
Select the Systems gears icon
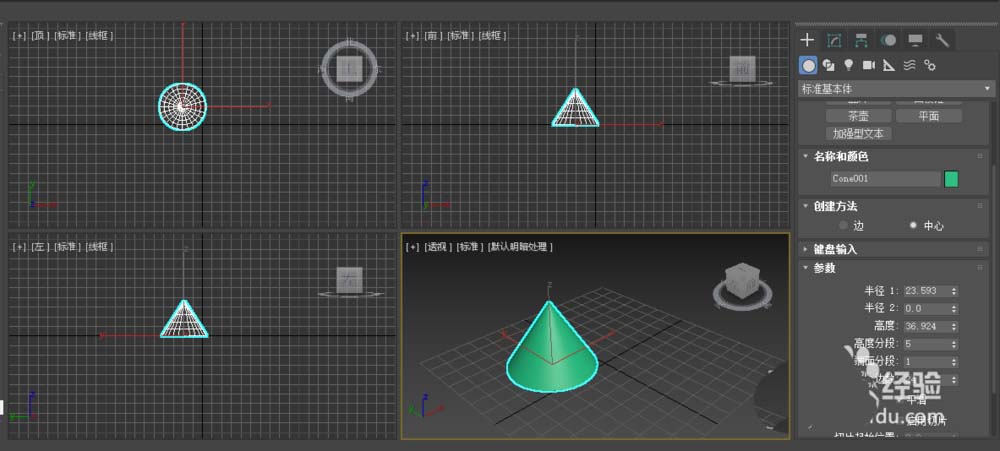[930, 65]
